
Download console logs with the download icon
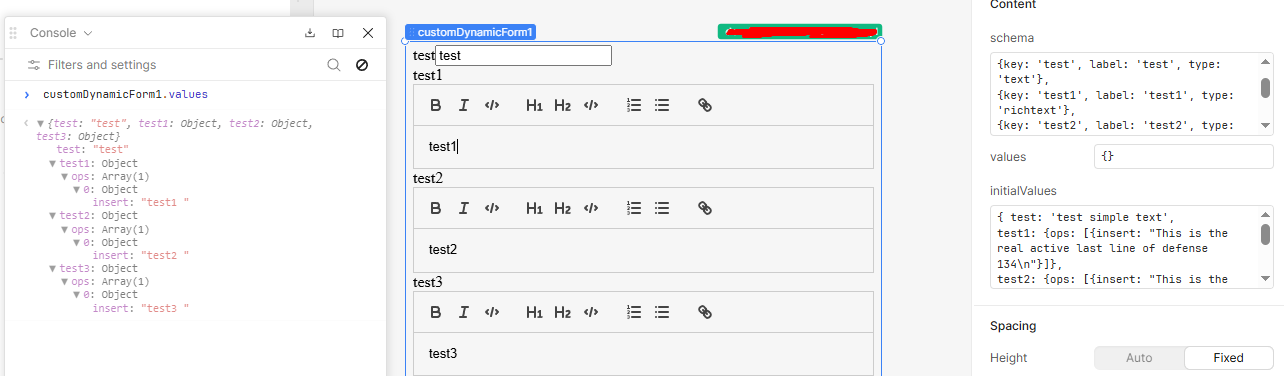(310, 33)
